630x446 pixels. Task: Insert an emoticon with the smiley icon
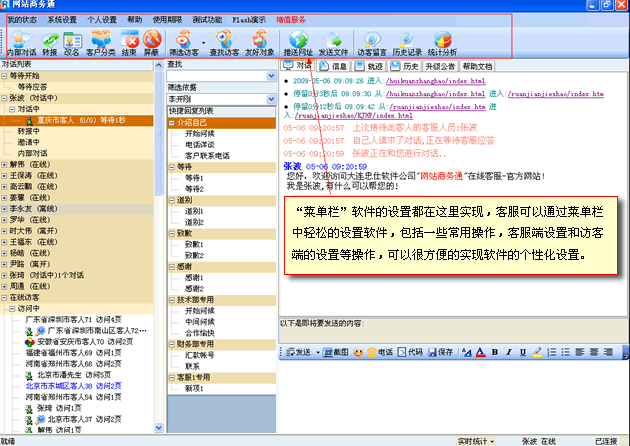click(358, 351)
